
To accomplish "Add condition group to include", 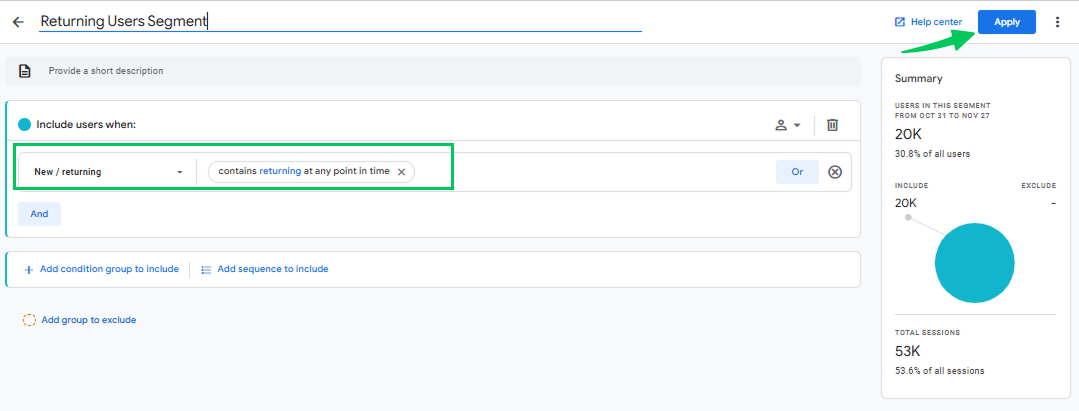I will coord(109,269).
